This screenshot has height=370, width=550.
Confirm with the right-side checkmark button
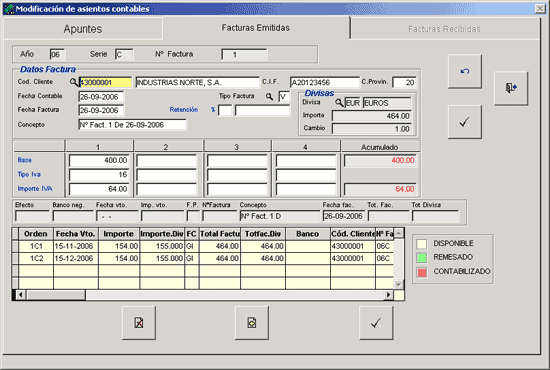[x=465, y=122]
